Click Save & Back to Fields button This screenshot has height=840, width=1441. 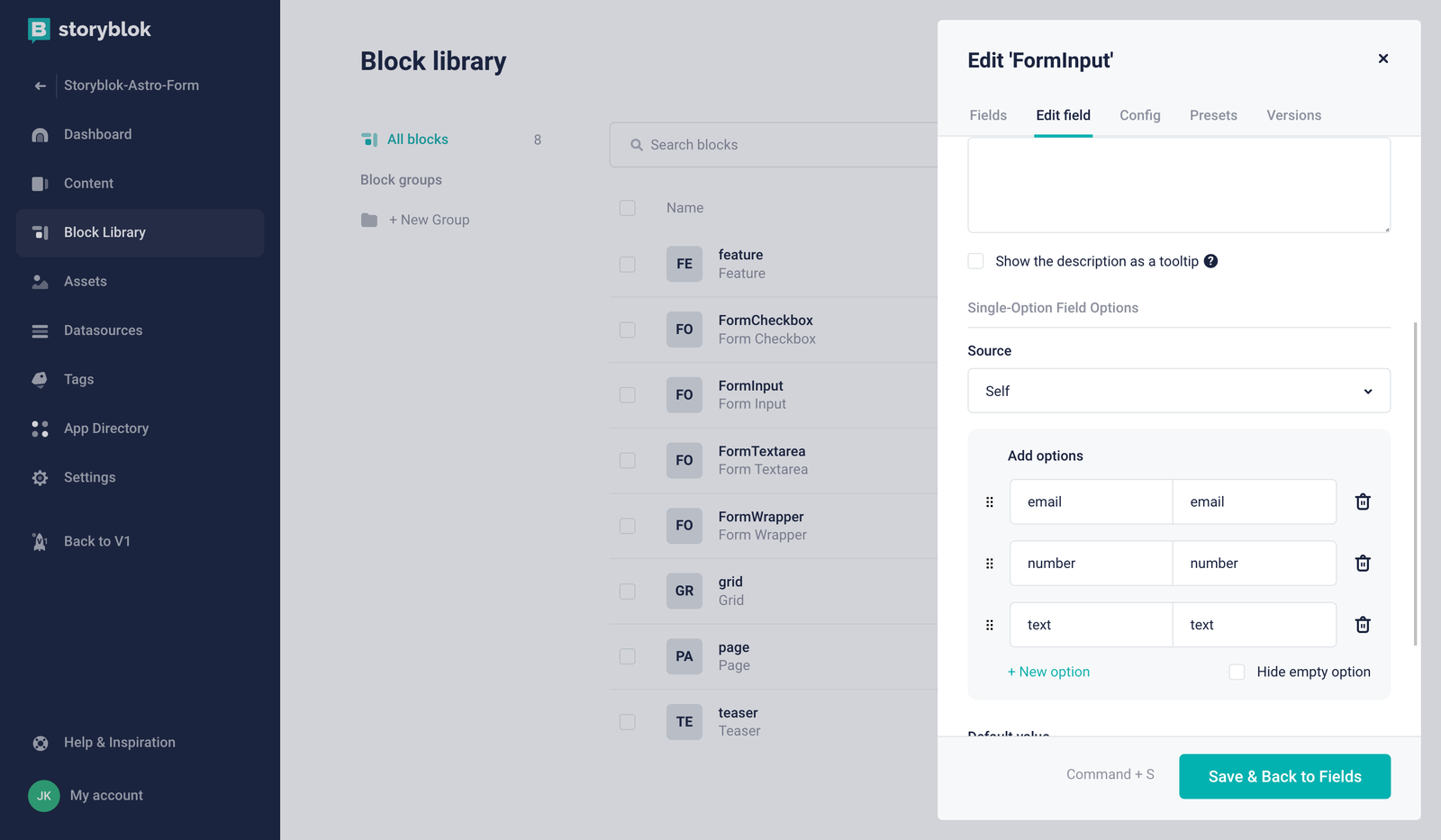[1284, 776]
